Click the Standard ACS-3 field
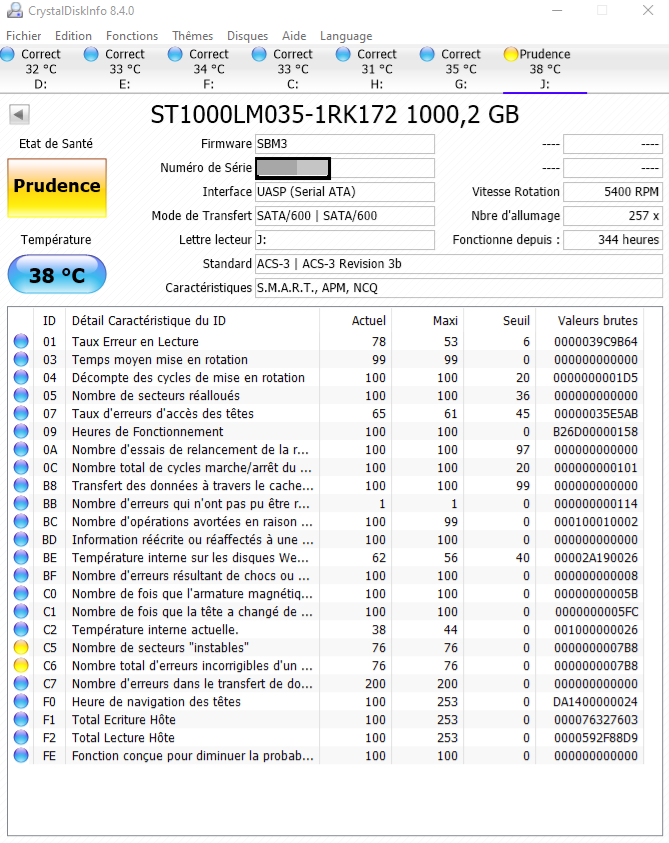The height and width of the screenshot is (843, 669). click(x=459, y=264)
